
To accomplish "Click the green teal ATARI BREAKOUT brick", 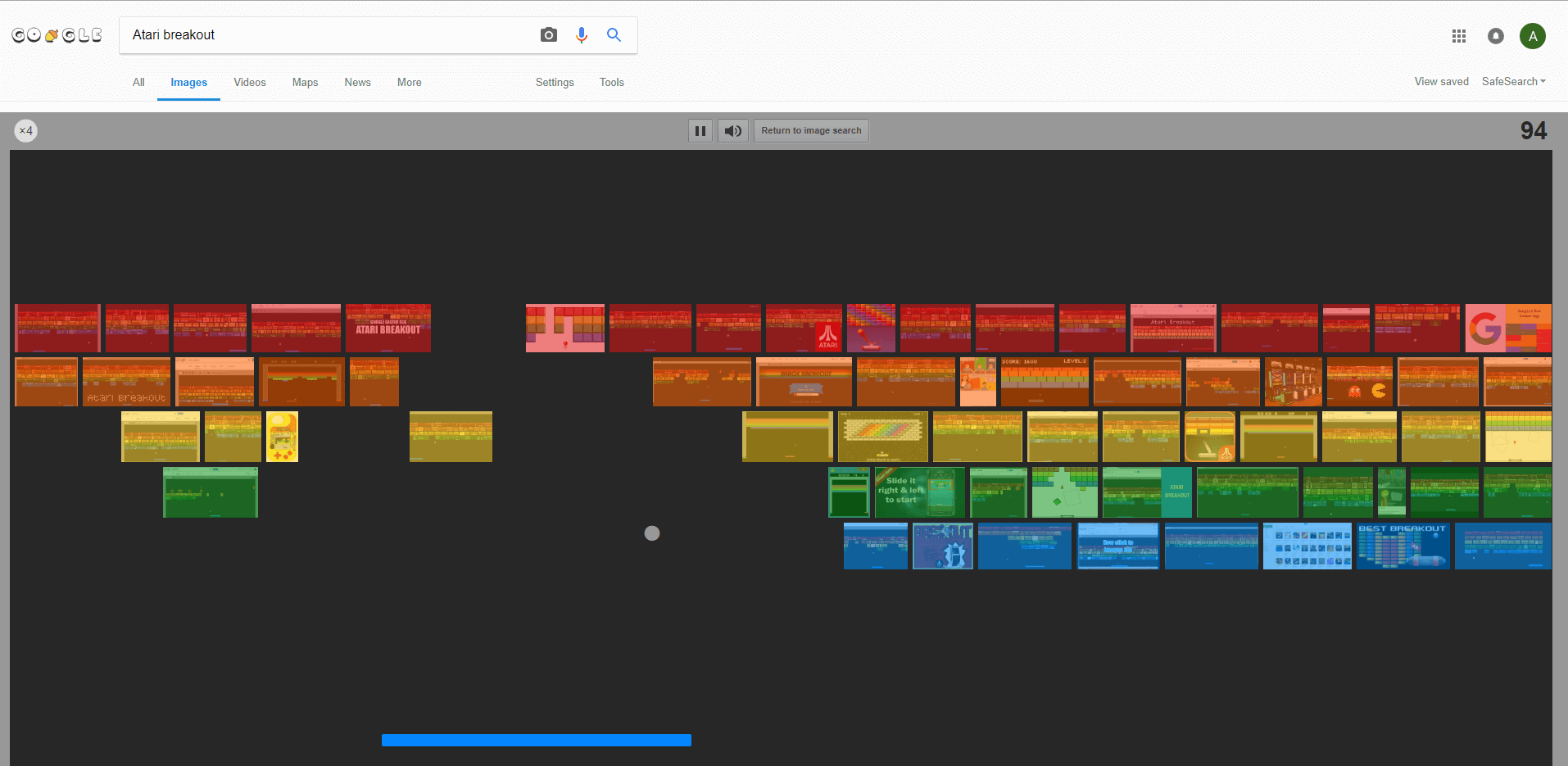I will point(1147,492).
